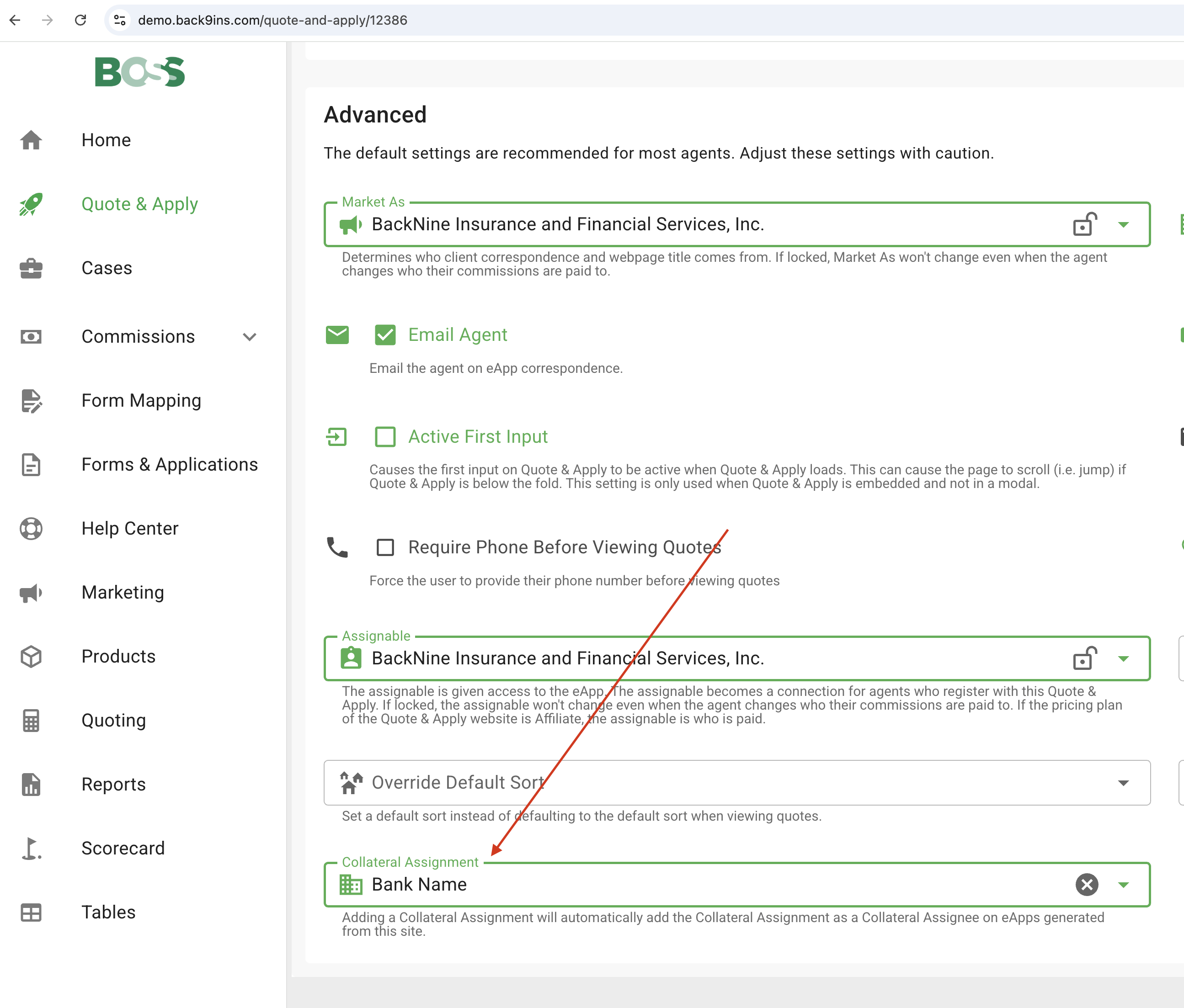Viewport: 1184px width, 1008px height.
Task: Clear the Collateral Assignment Bank Name value
Action: tap(1086, 885)
